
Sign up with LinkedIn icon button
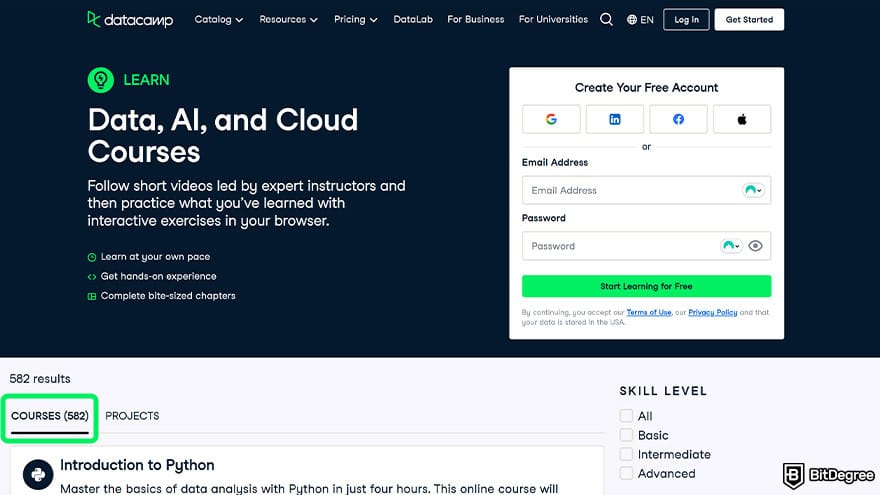615,119
